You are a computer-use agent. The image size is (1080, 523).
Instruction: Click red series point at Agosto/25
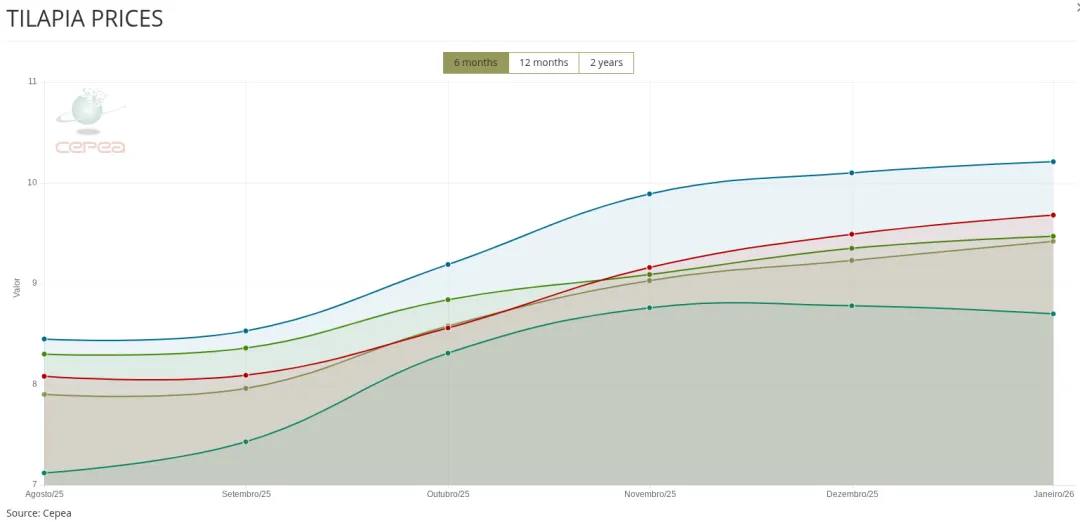tap(44, 376)
